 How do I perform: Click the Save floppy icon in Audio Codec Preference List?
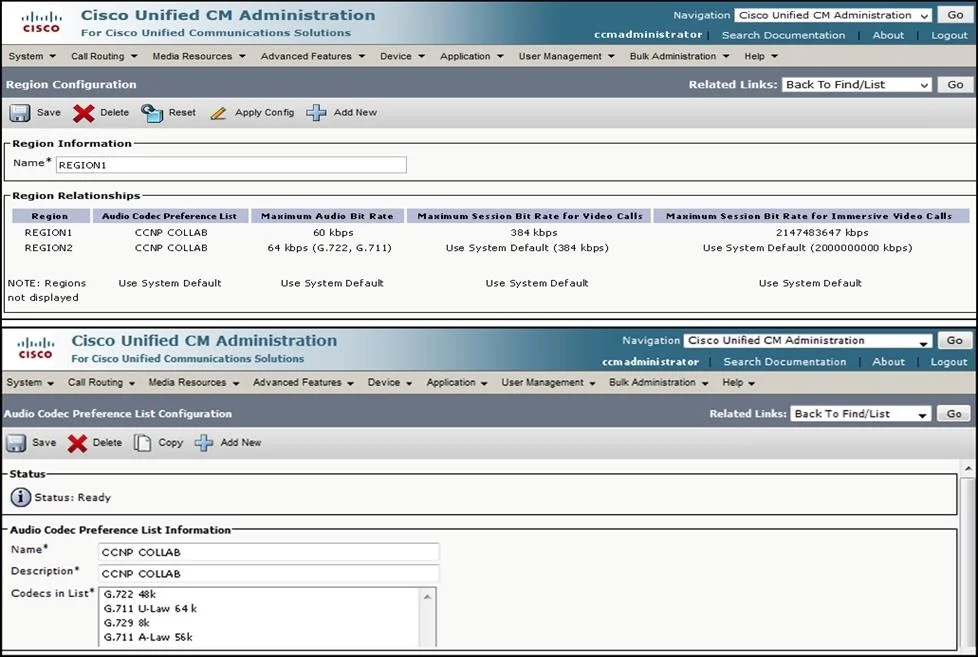tap(16, 443)
